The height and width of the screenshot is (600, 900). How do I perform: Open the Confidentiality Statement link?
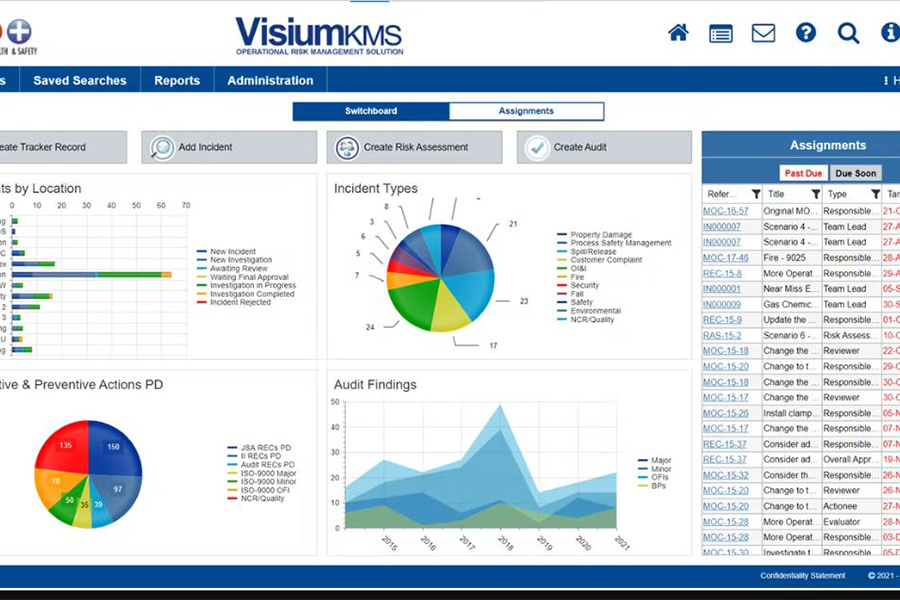tap(802, 575)
